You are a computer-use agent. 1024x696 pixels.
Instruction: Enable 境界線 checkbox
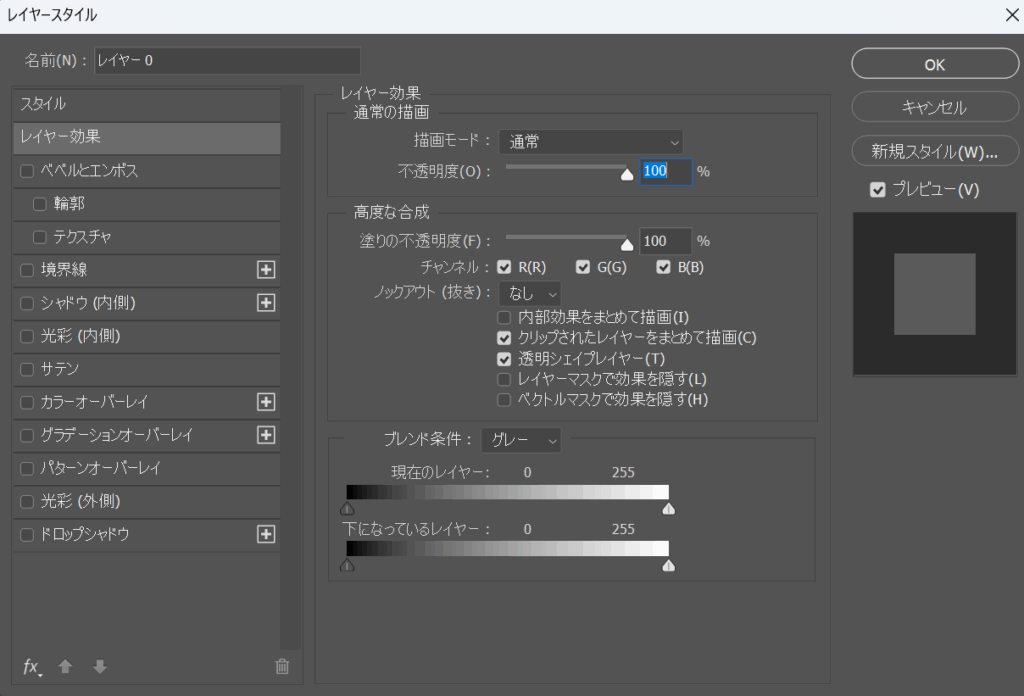pos(27,270)
